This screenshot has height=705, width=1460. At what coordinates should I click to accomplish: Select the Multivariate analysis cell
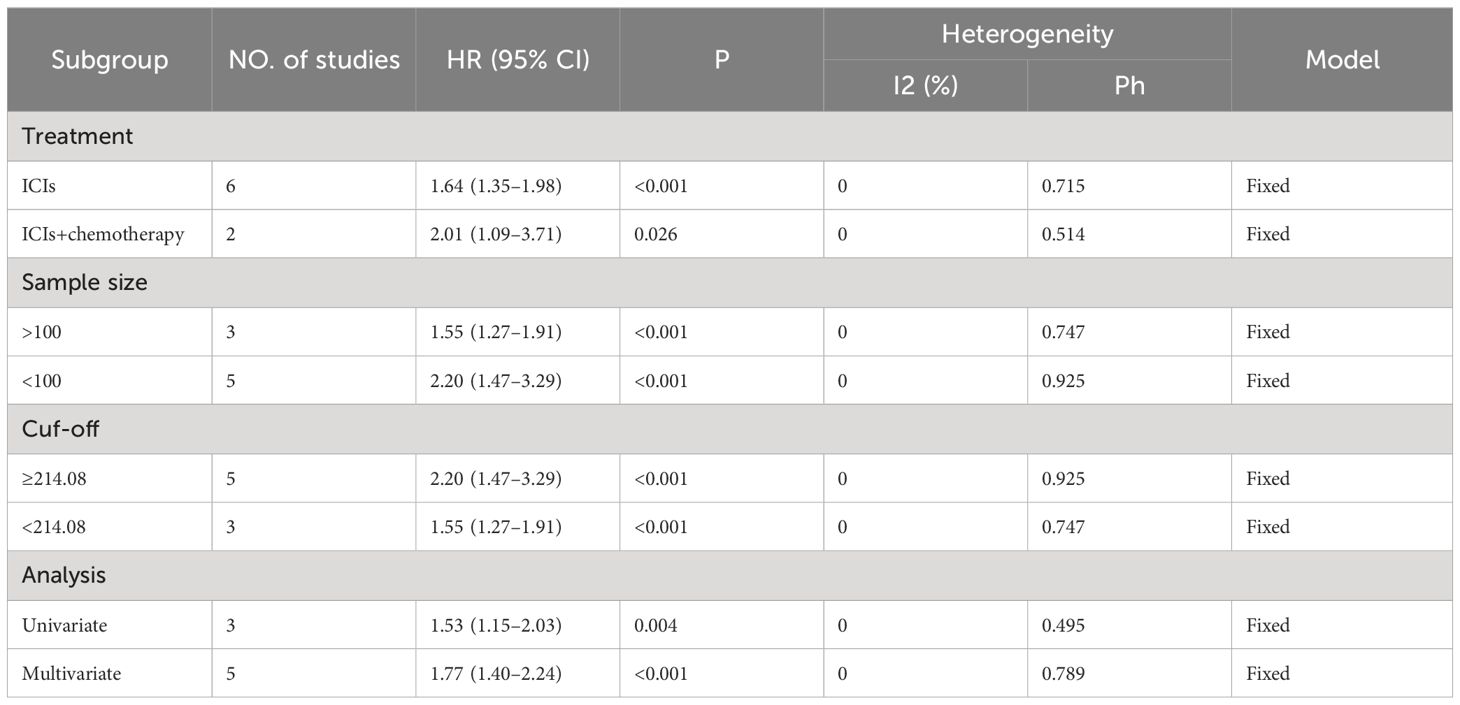110,673
